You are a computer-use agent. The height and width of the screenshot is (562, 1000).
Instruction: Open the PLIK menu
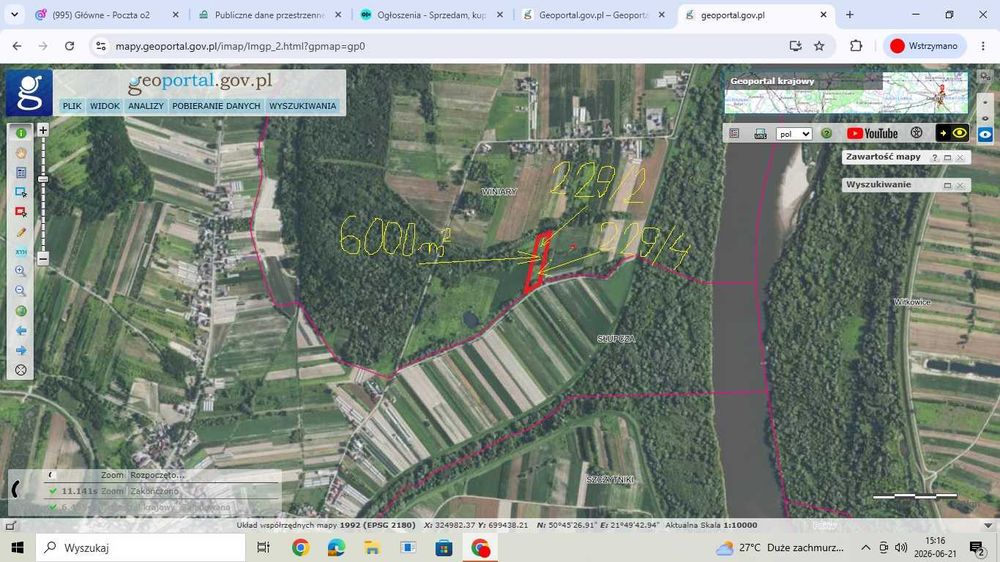point(72,106)
